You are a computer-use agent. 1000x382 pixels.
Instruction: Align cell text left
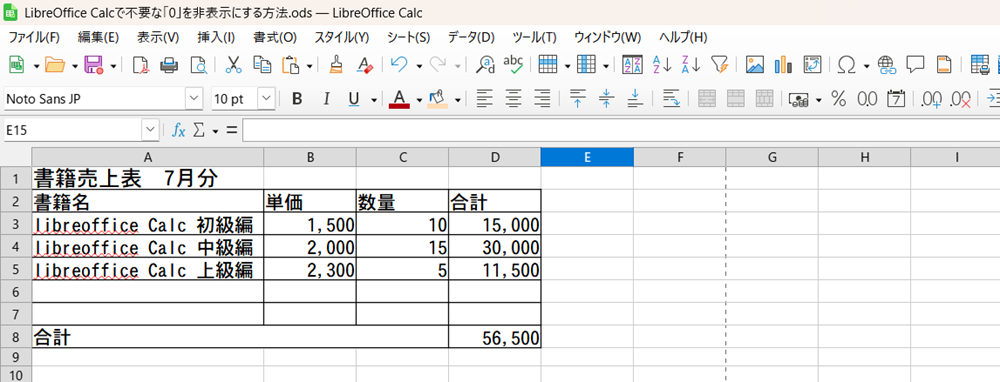[485, 98]
